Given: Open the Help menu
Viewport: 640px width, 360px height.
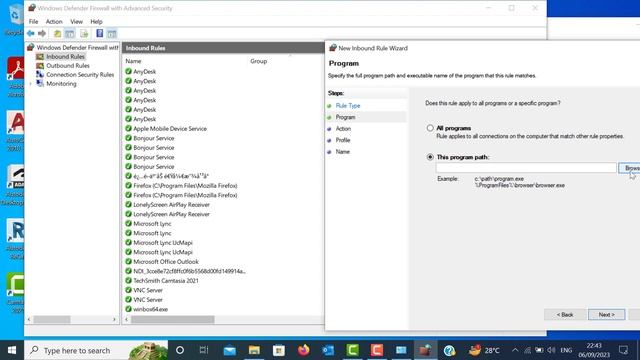Looking at the screenshot, I should coord(96,21).
